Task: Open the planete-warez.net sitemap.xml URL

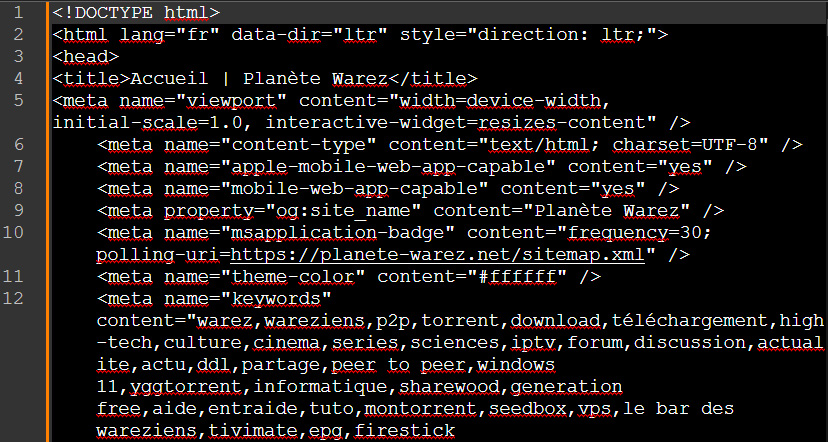Action: point(438,255)
